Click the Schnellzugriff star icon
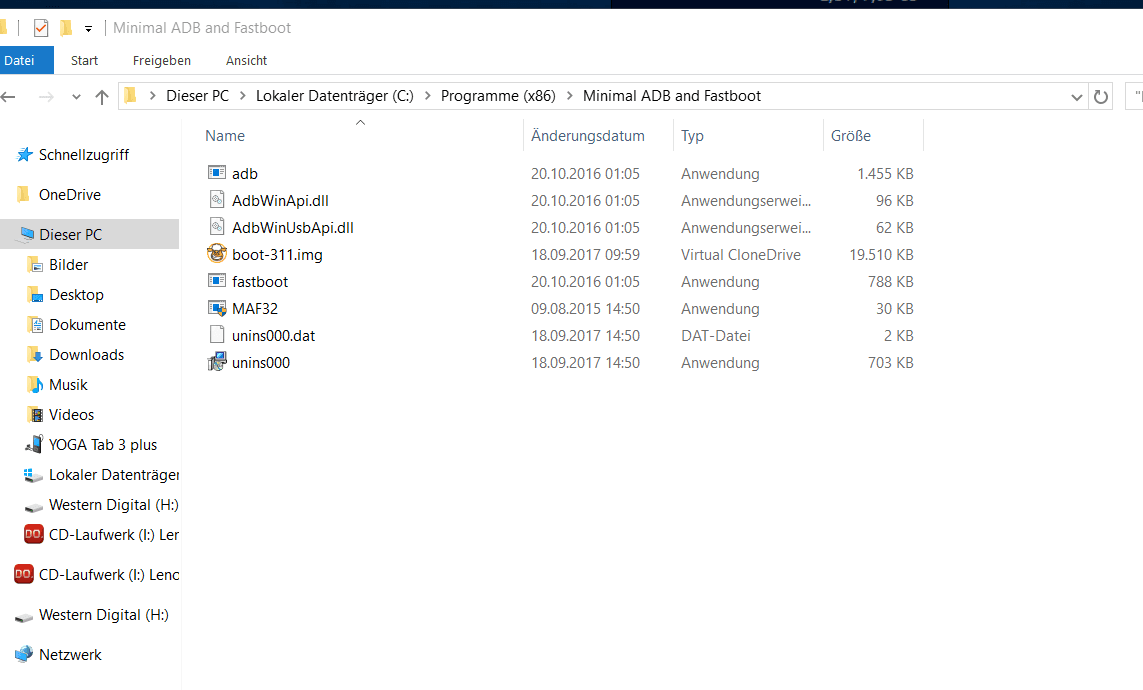The image size is (1143, 690). point(25,154)
